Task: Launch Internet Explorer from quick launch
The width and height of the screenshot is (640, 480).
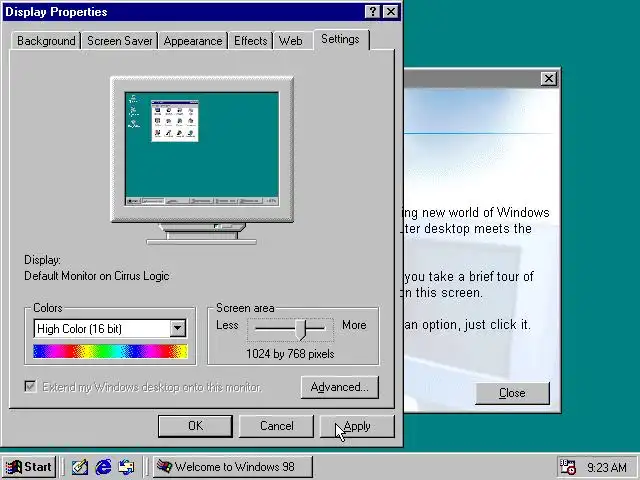Action: (x=103, y=467)
